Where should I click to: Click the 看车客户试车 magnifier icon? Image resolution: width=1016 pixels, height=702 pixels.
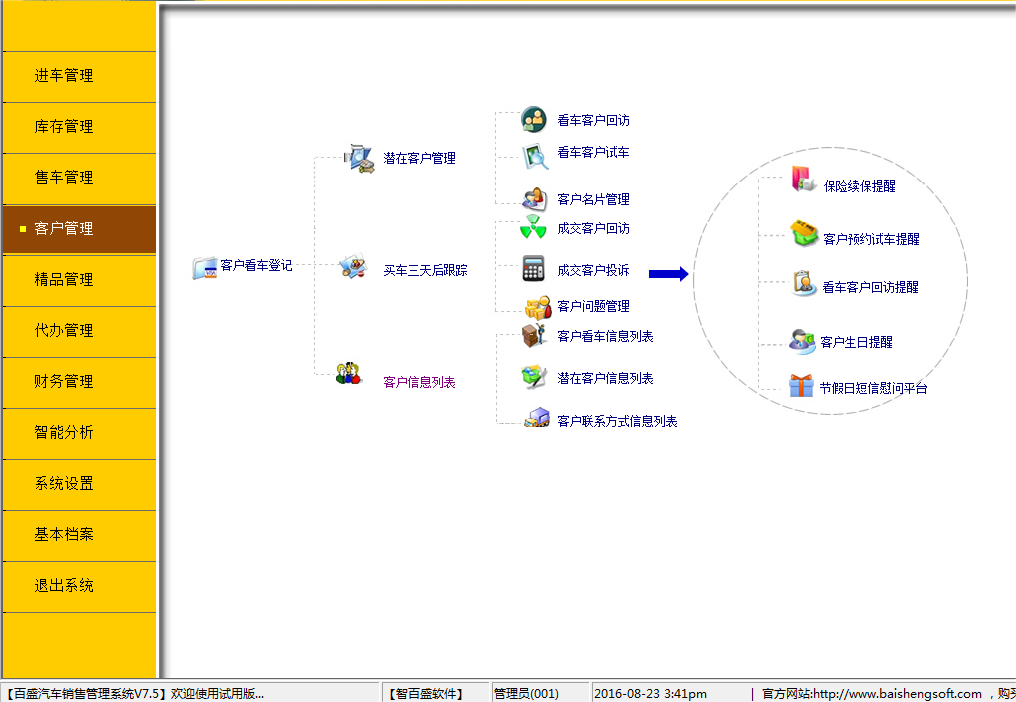[x=535, y=156]
